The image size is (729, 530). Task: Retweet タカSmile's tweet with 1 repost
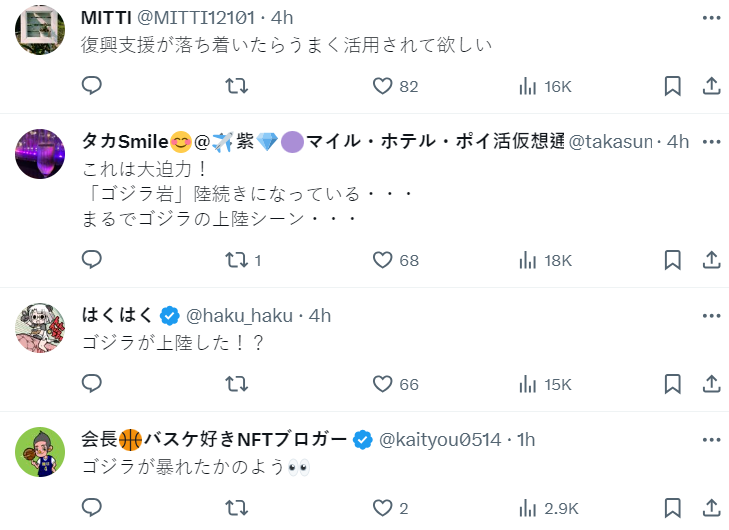(x=236, y=260)
